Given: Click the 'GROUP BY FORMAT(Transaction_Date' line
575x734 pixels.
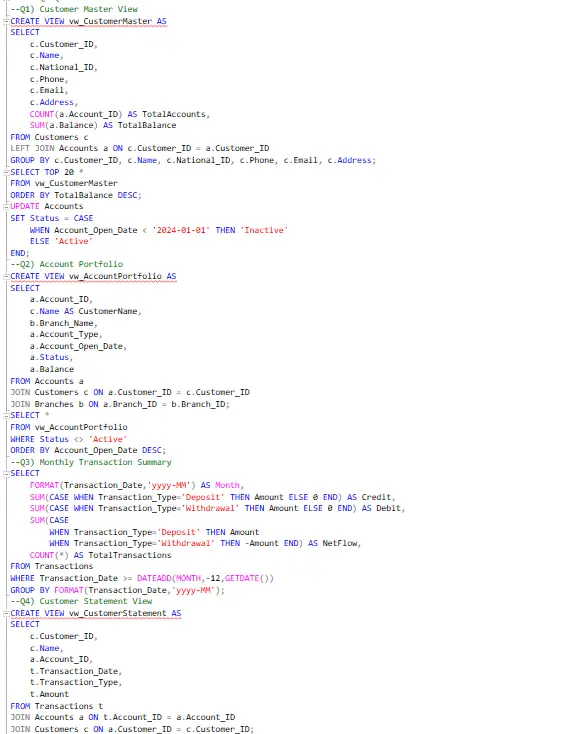Looking at the screenshot, I should click(x=118, y=590).
